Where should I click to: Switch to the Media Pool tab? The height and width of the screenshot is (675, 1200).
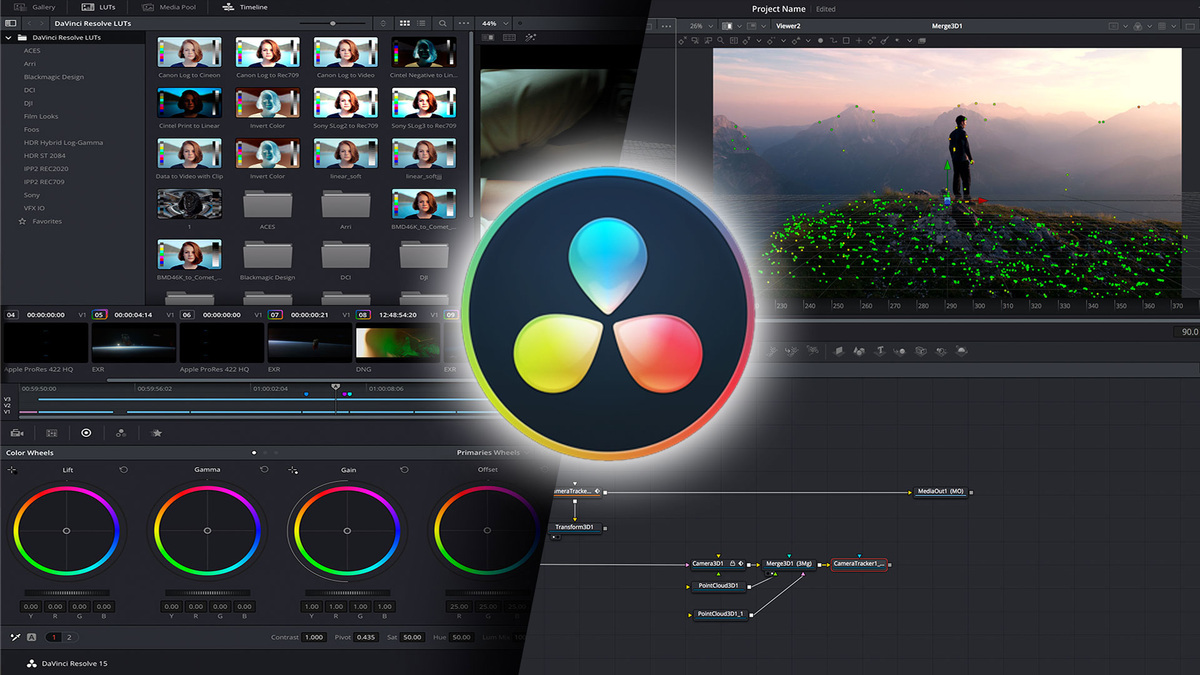tap(168, 7)
